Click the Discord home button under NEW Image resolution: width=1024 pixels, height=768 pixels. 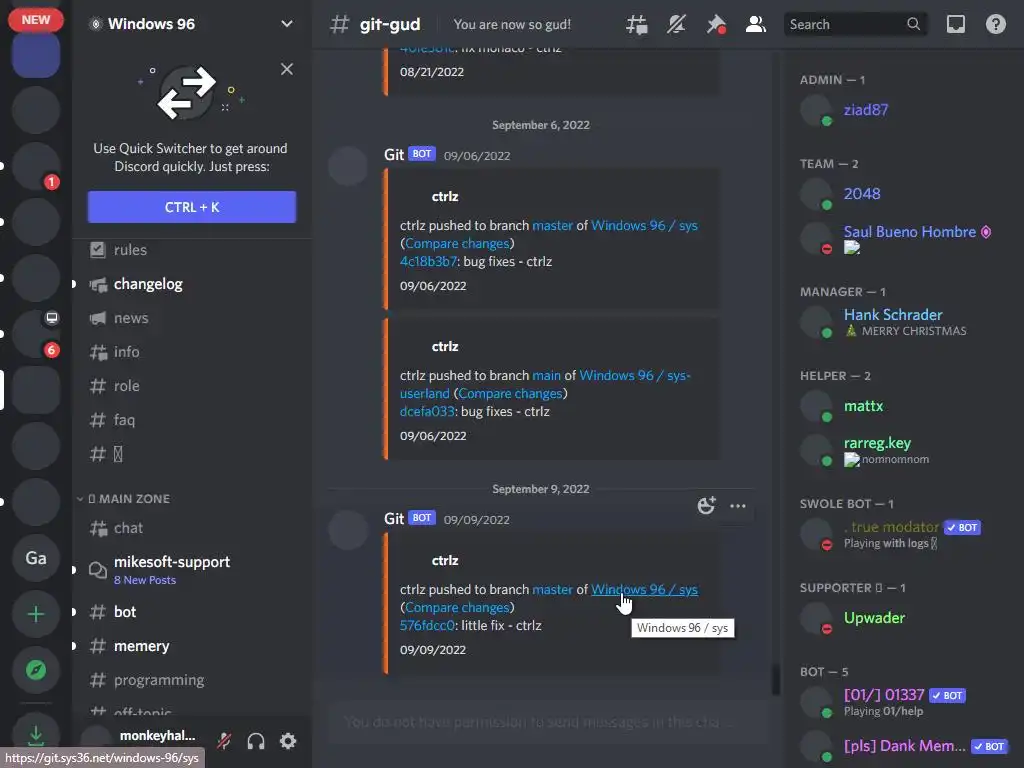(x=36, y=54)
